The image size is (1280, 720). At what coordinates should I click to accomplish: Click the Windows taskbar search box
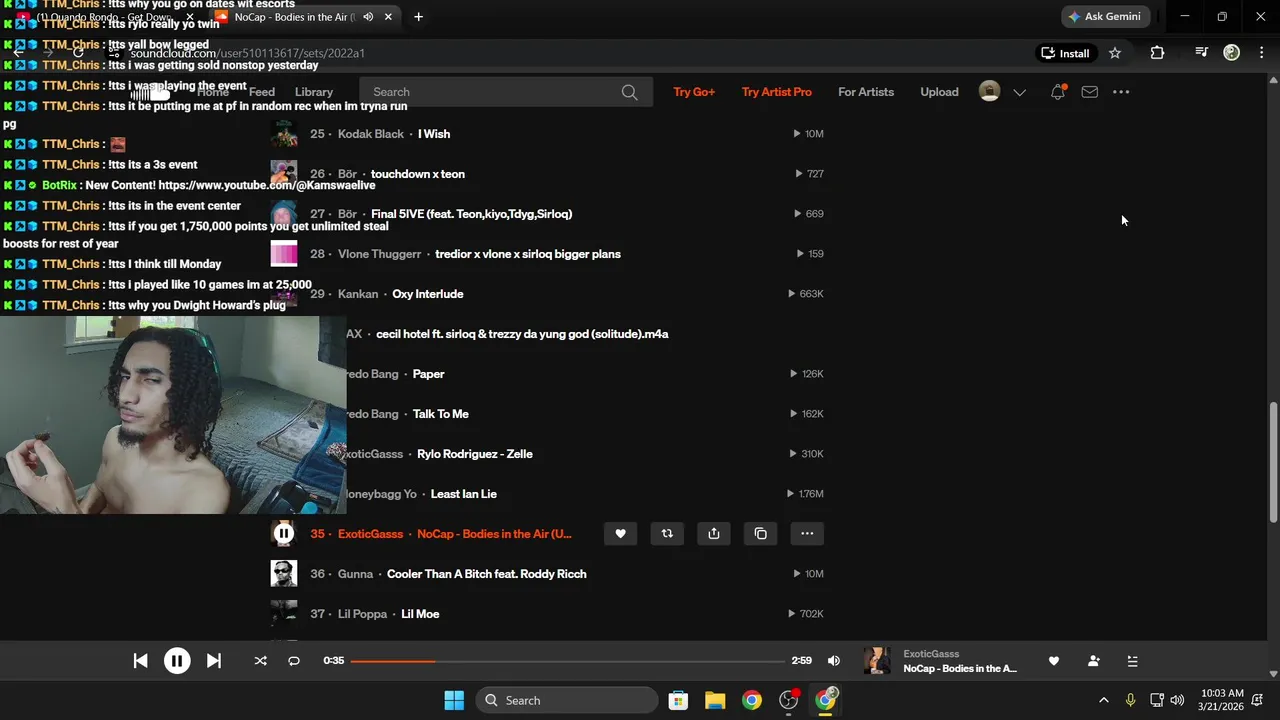coord(567,700)
